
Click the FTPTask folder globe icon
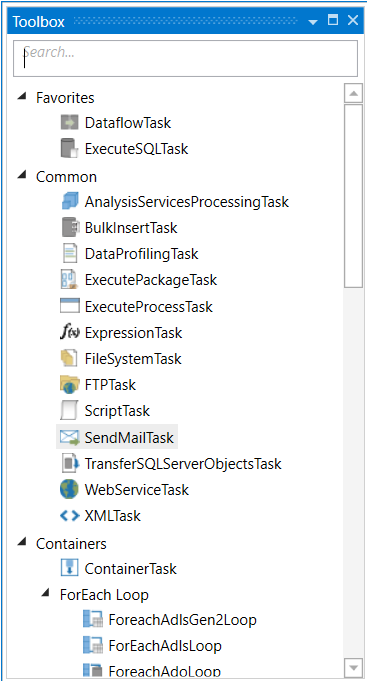pyautogui.click(x=69, y=385)
